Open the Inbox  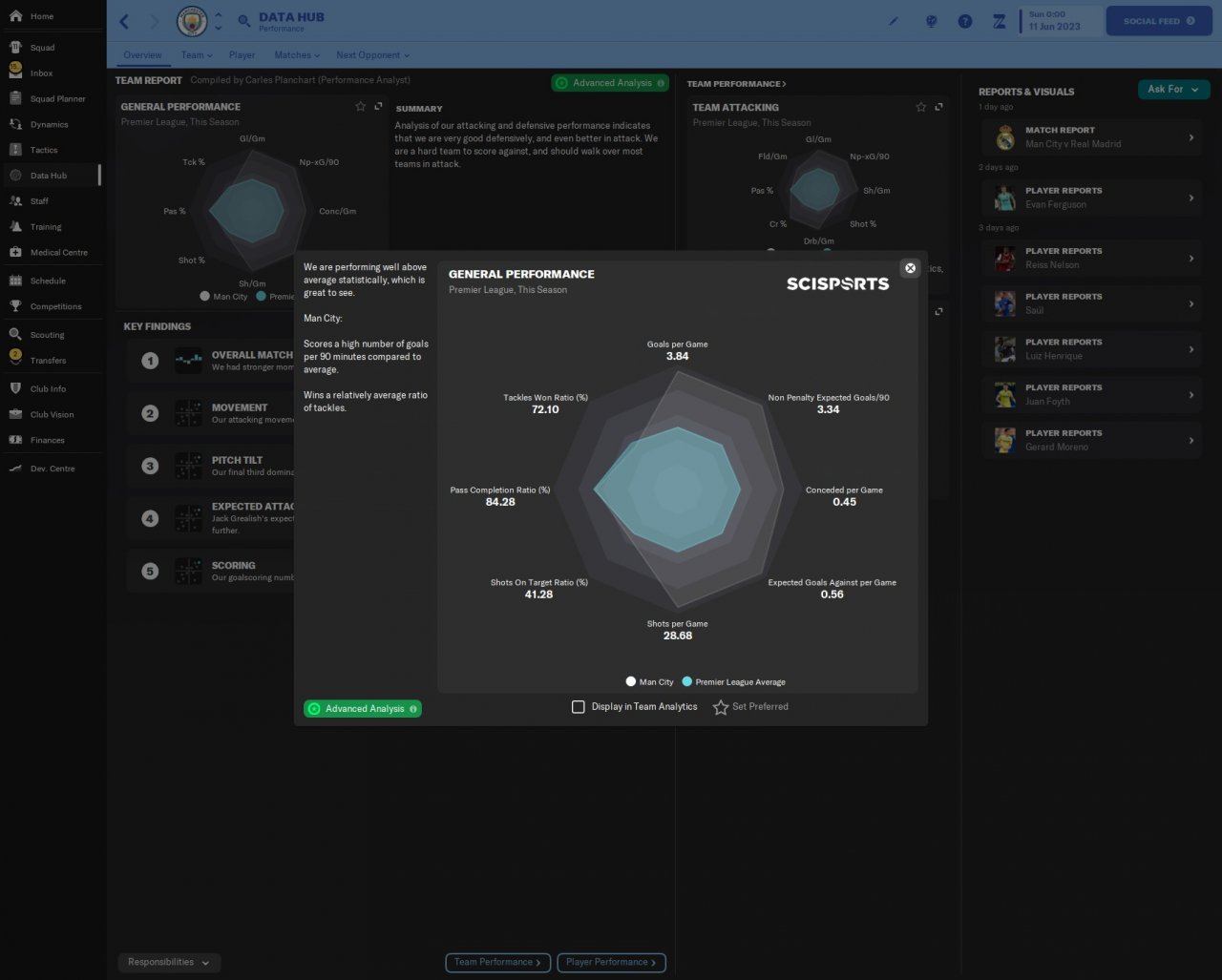(x=41, y=73)
